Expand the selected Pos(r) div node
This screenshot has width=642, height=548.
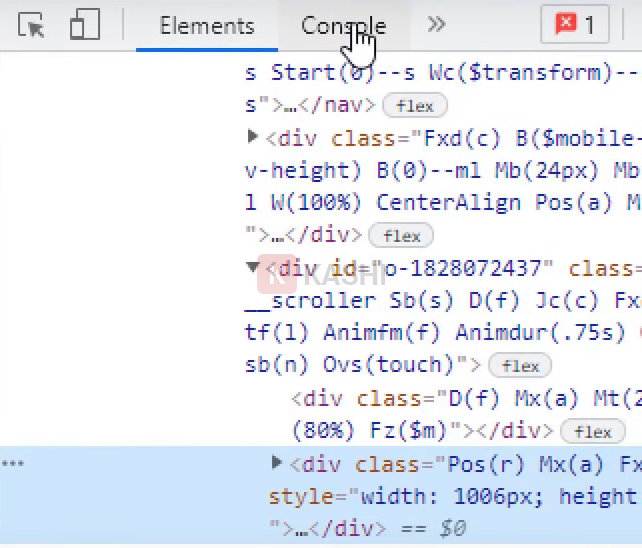(x=277, y=463)
